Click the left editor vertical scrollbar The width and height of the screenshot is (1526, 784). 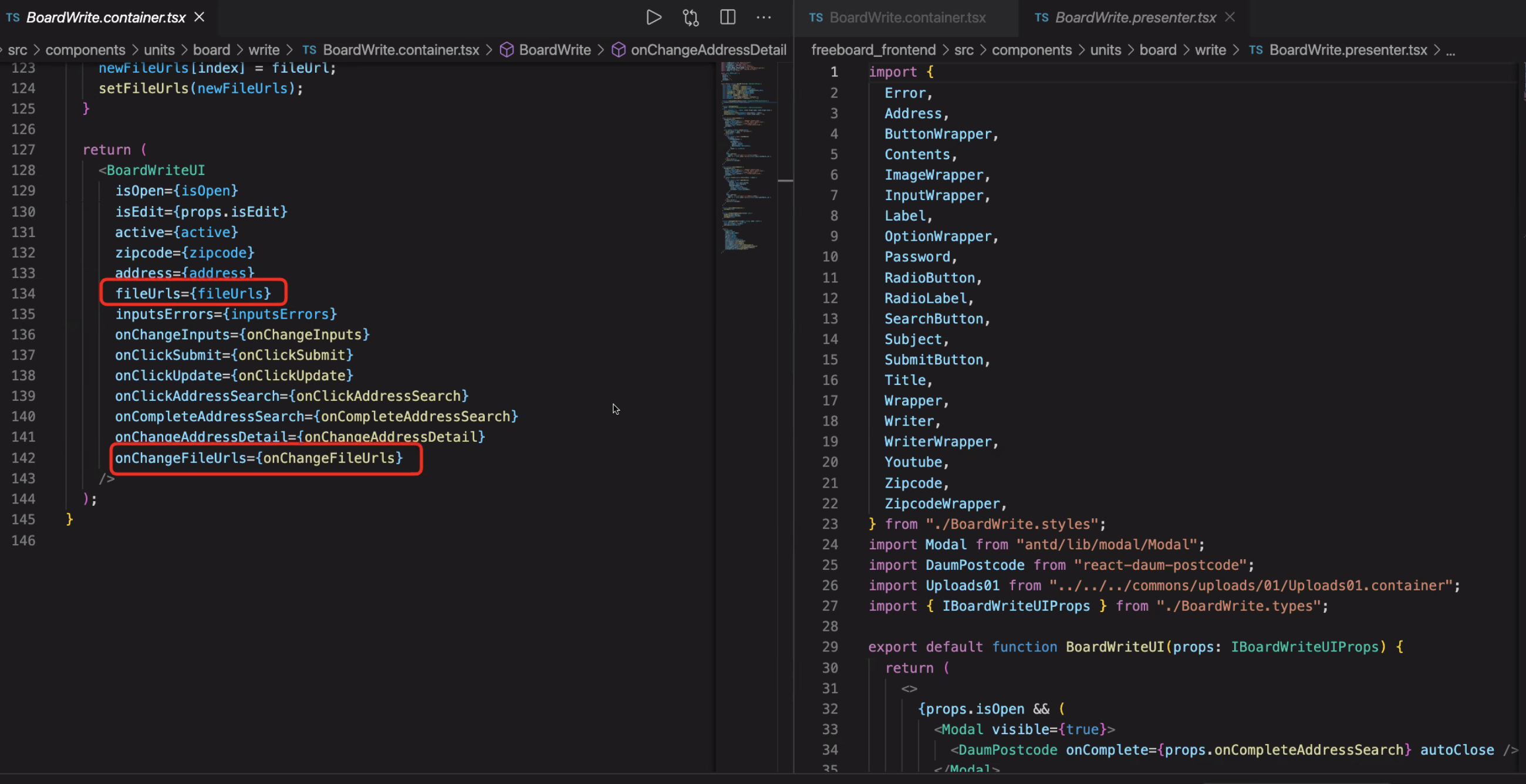click(785, 180)
